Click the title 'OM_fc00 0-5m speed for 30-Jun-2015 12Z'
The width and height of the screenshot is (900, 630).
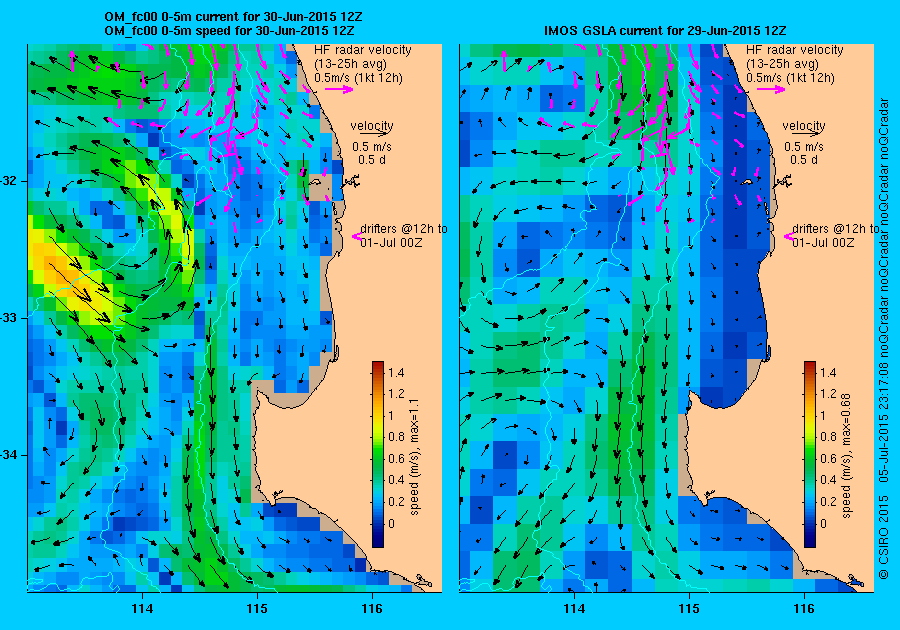pyautogui.click(x=229, y=30)
